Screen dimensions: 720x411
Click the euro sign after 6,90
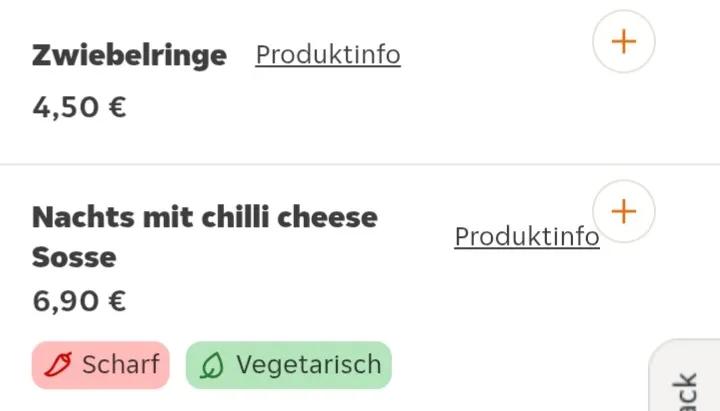pos(117,301)
